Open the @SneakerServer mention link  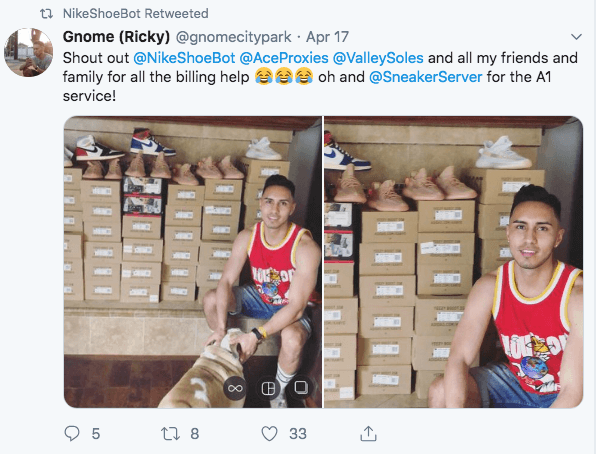[426, 77]
